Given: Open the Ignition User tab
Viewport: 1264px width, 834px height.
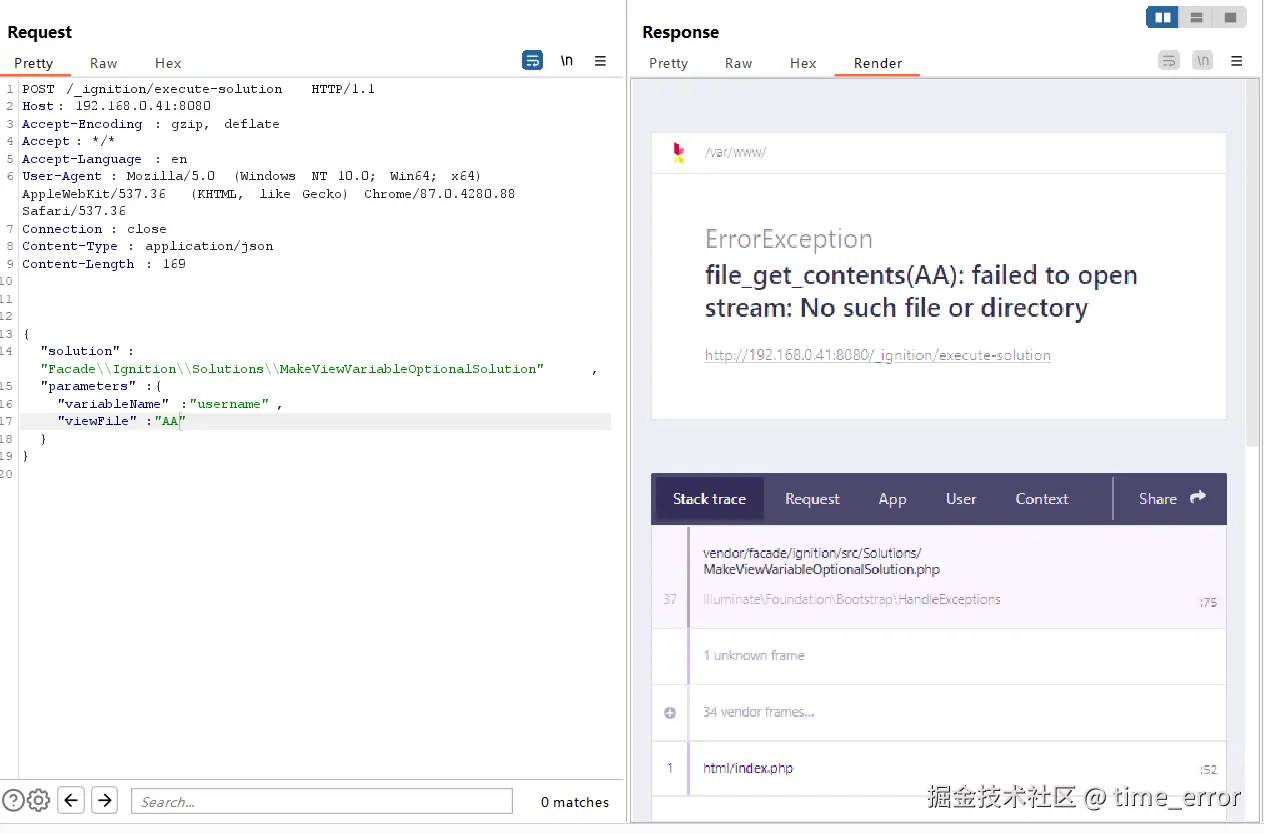Looking at the screenshot, I should [961, 498].
